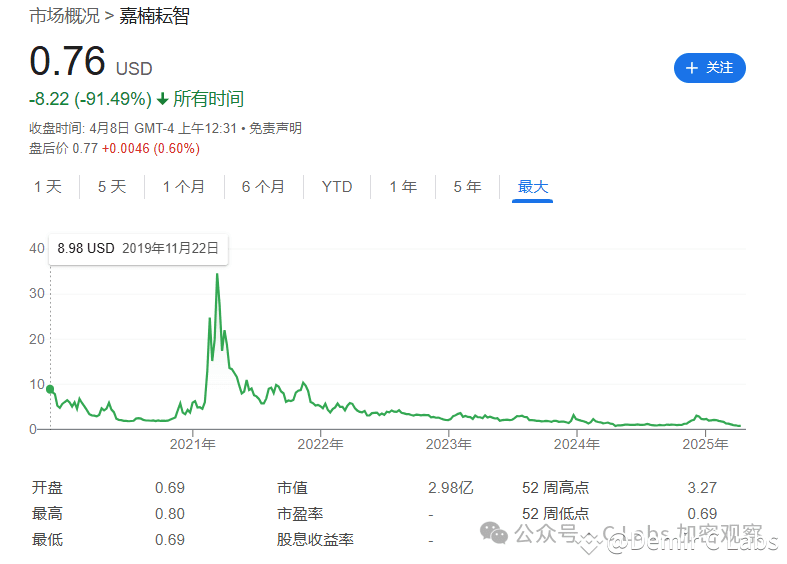
Task: Click the 最高 value 0.80
Action: 170,514
